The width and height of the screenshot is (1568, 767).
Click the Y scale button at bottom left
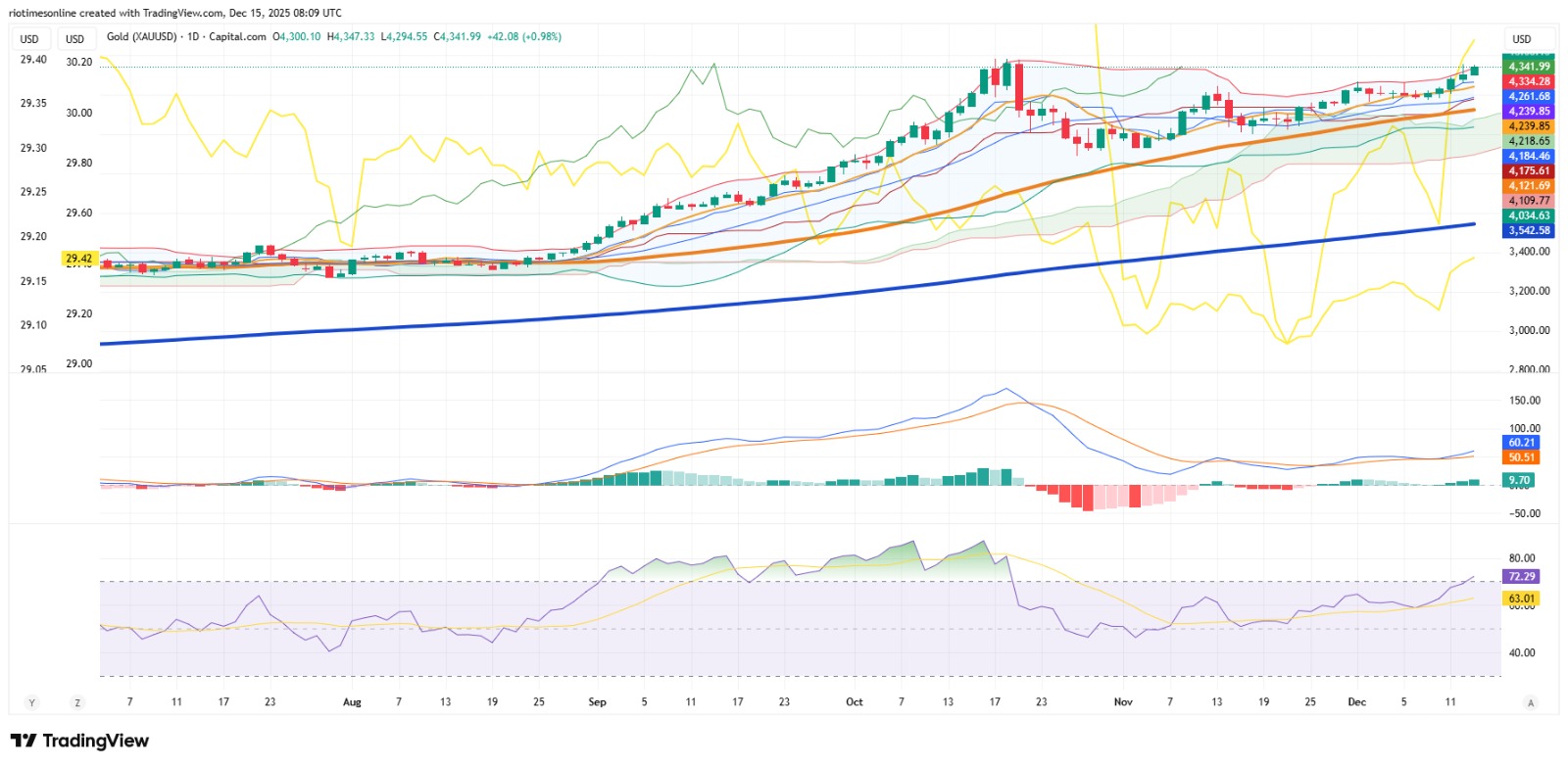[x=32, y=703]
